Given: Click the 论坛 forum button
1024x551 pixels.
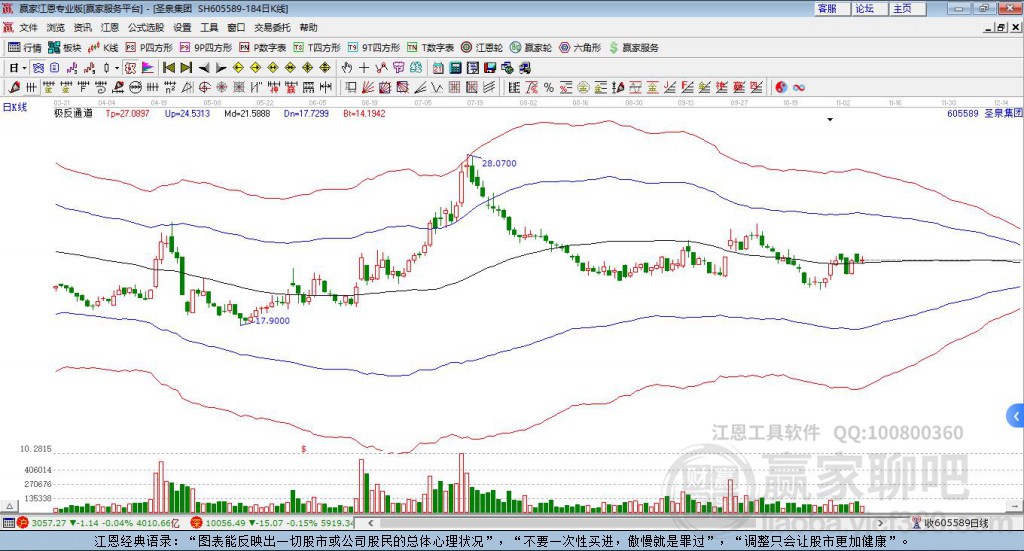Looking at the screenshot, I should pos(869,8).
